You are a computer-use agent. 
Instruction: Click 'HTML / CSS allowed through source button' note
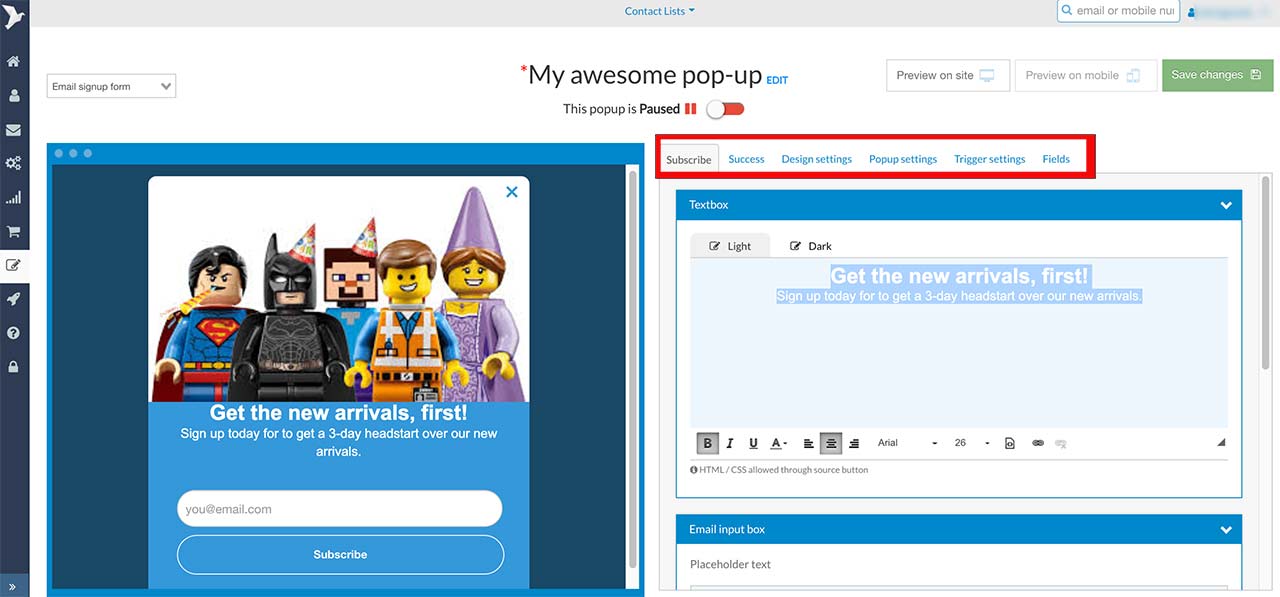tap(779, 470)
